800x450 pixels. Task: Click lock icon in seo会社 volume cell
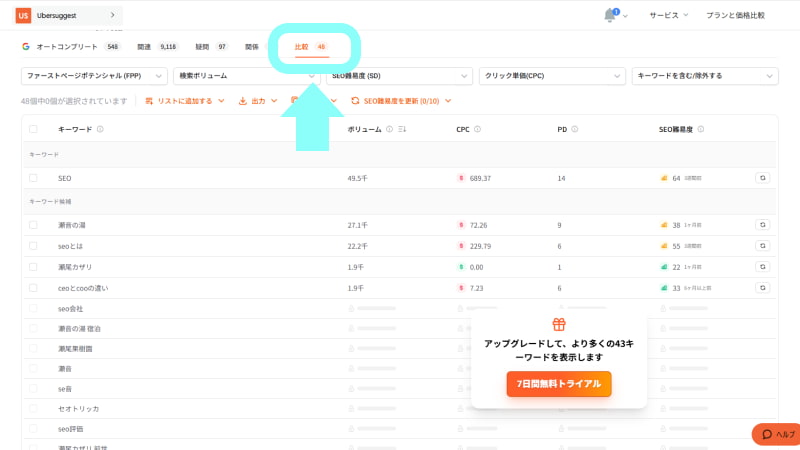click(x=351, y=309)
